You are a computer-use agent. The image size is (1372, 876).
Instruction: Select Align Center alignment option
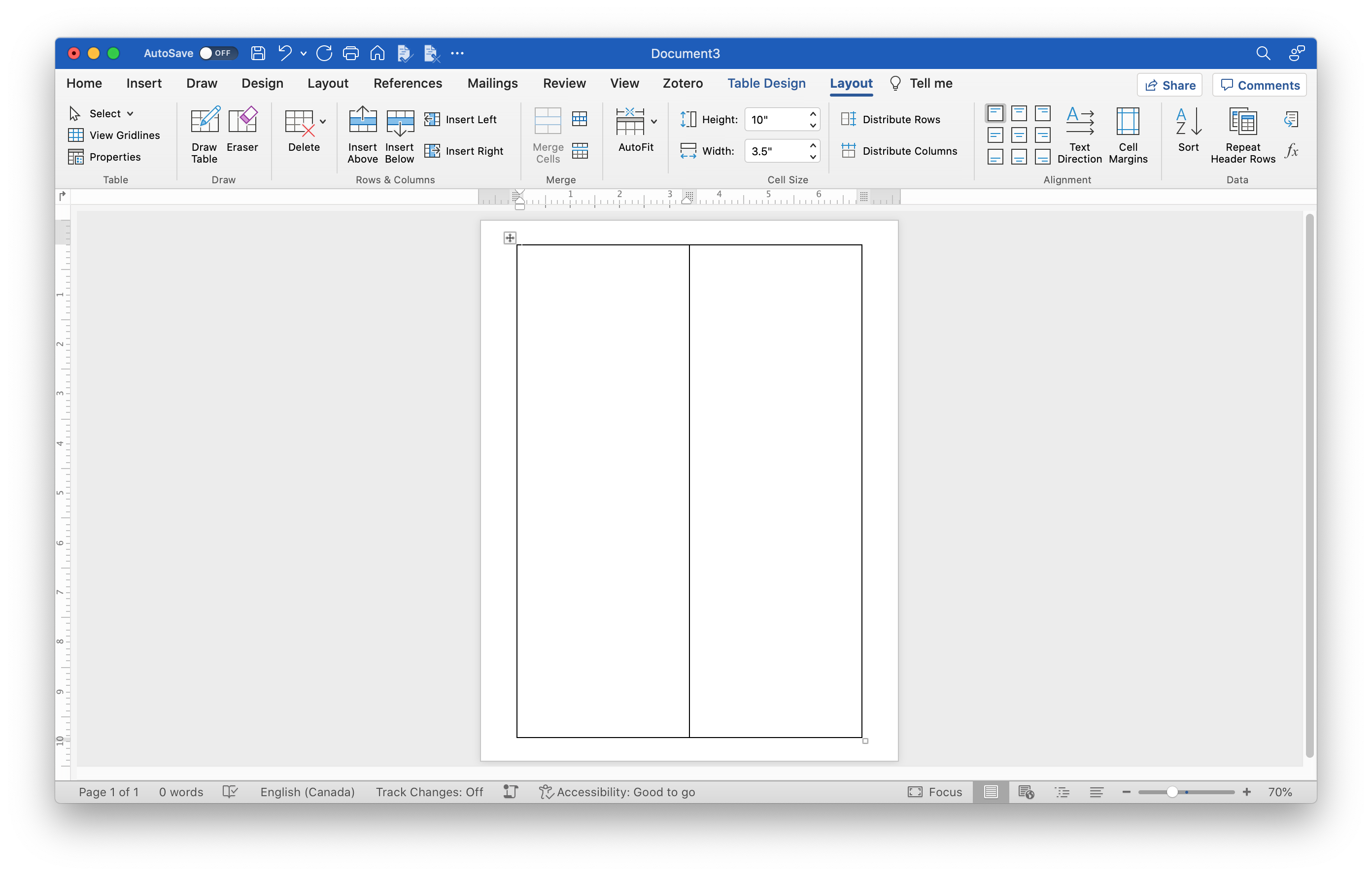[1018, 135]
